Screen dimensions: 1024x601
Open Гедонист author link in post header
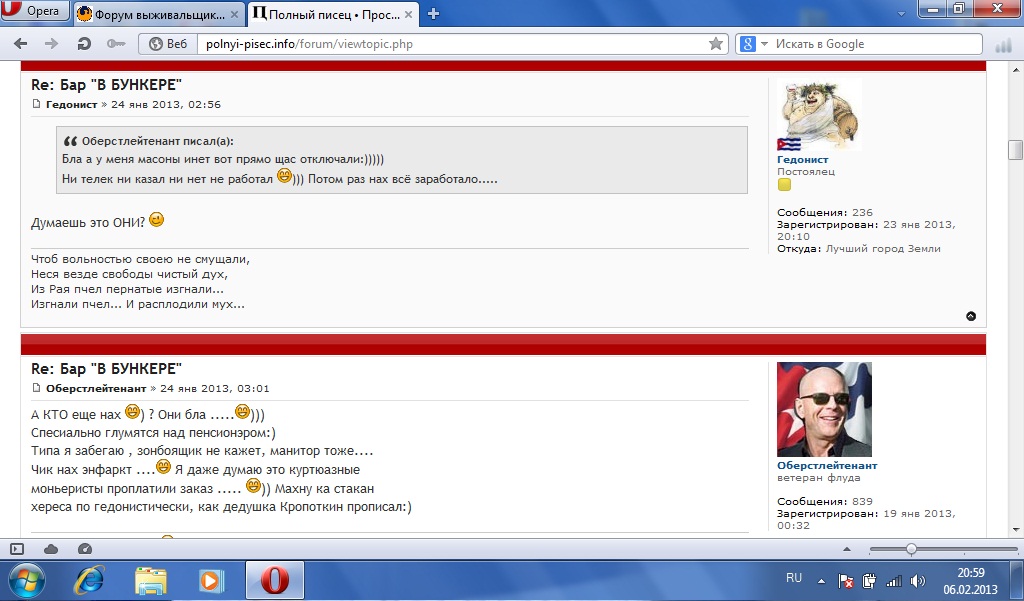click(x=71, y=105)
